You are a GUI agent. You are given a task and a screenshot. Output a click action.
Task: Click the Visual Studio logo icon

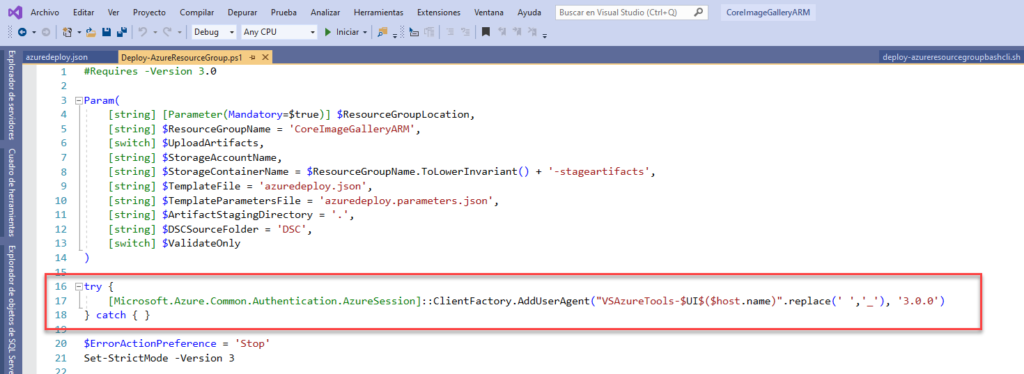coord(16,12)
